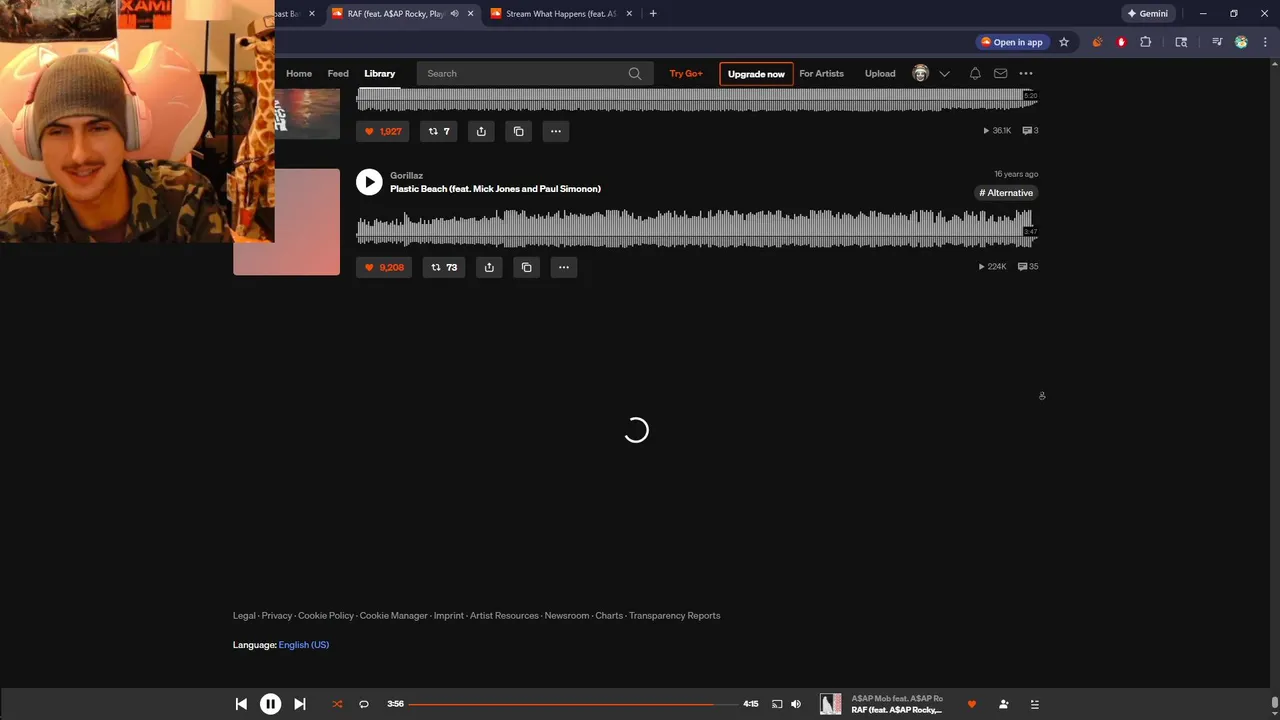This screenshot has height=720, width=1280.
Task: Repost the upper track with 7 reposts
Action: [439, 131]
